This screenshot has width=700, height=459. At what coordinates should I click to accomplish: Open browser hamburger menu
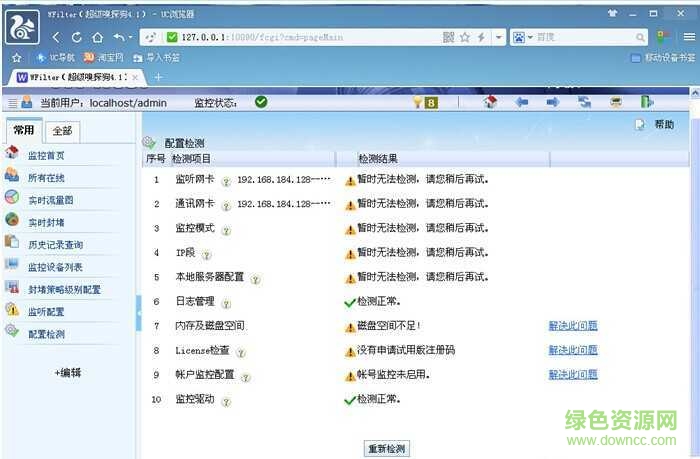689,37
